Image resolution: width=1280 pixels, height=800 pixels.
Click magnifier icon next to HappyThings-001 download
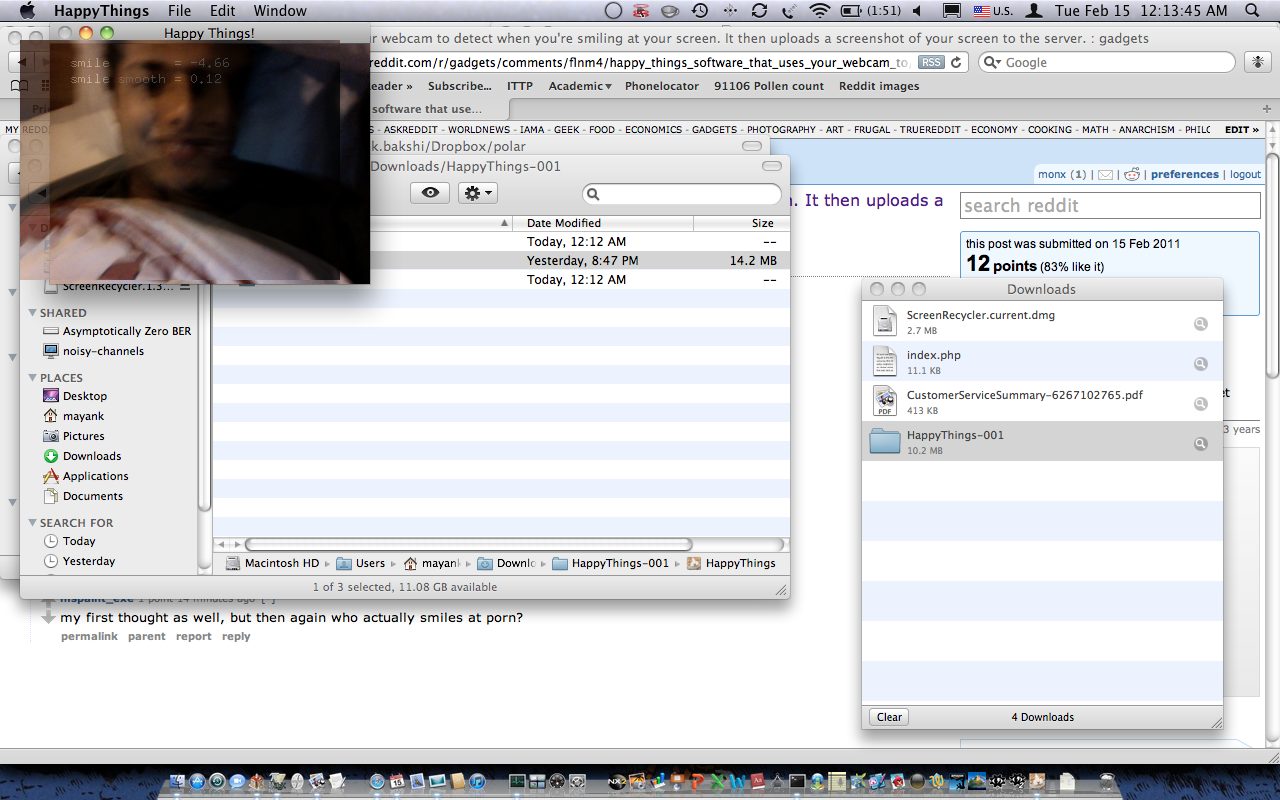coord(1200,443)
